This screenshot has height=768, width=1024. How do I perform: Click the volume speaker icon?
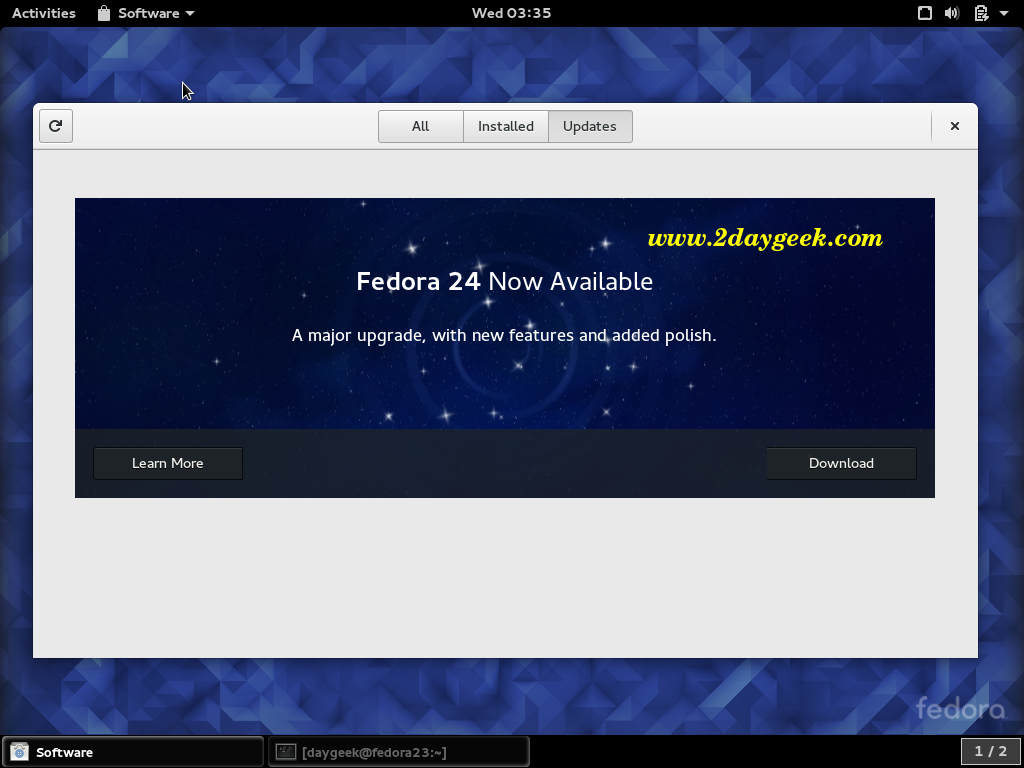(952, 13)
